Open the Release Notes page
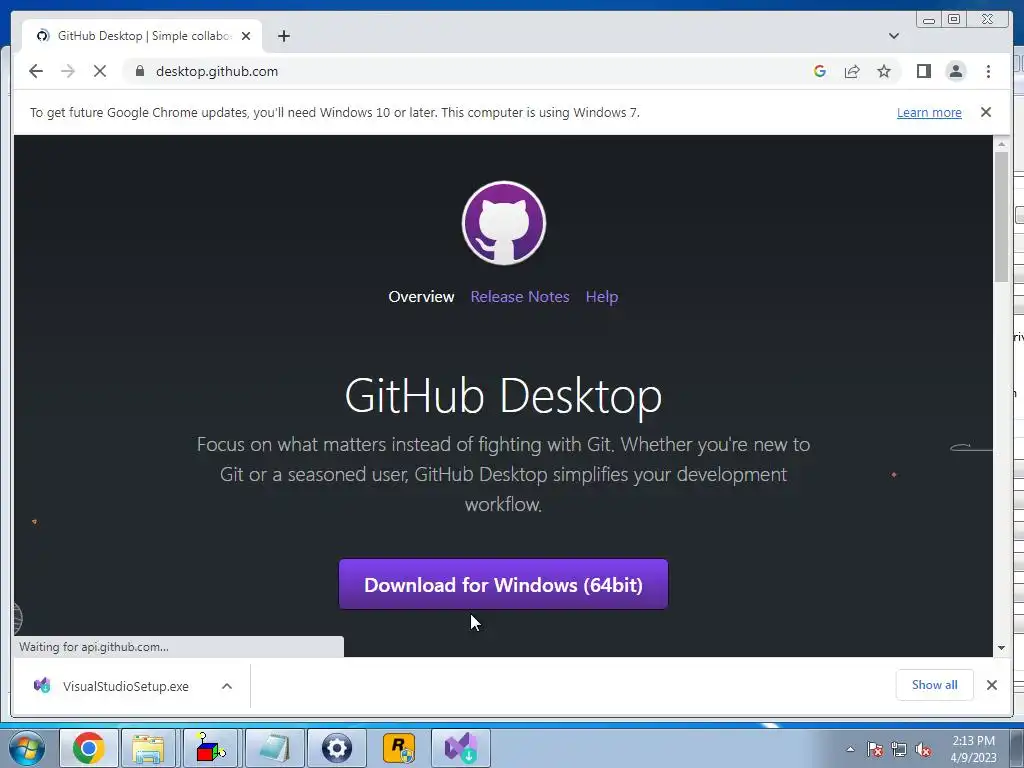This screenshot has height=768, width=1024. coord(520,296)
